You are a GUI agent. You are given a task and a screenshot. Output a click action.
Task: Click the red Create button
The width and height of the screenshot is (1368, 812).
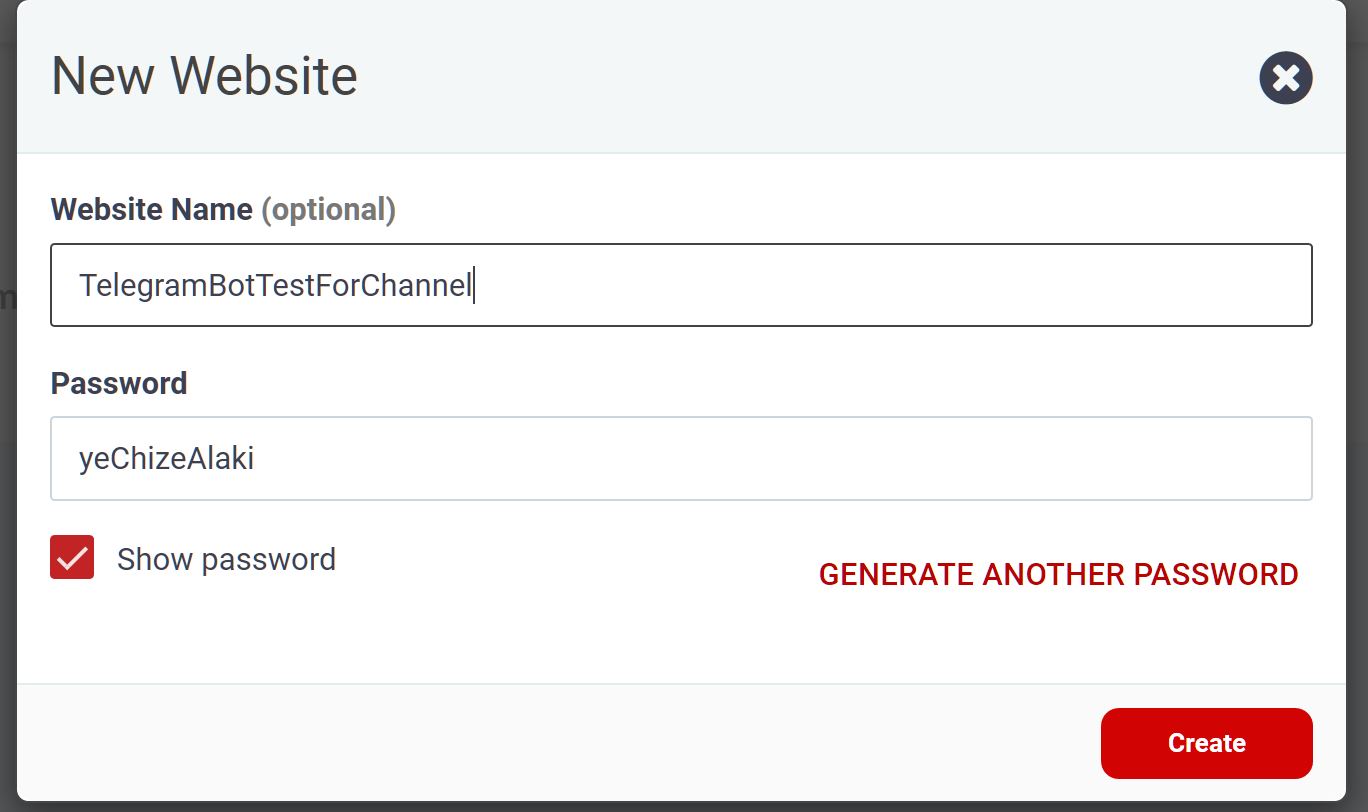point(1206,743)
